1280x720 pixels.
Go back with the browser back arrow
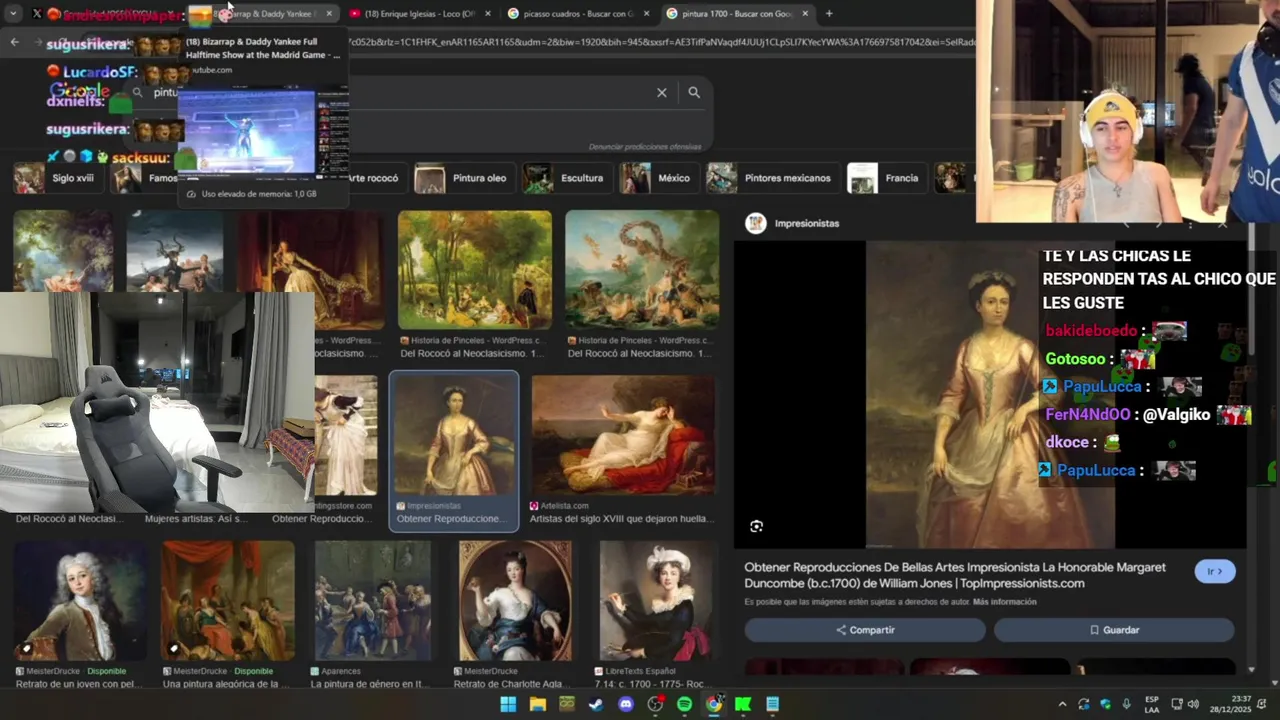pos(14,42)
